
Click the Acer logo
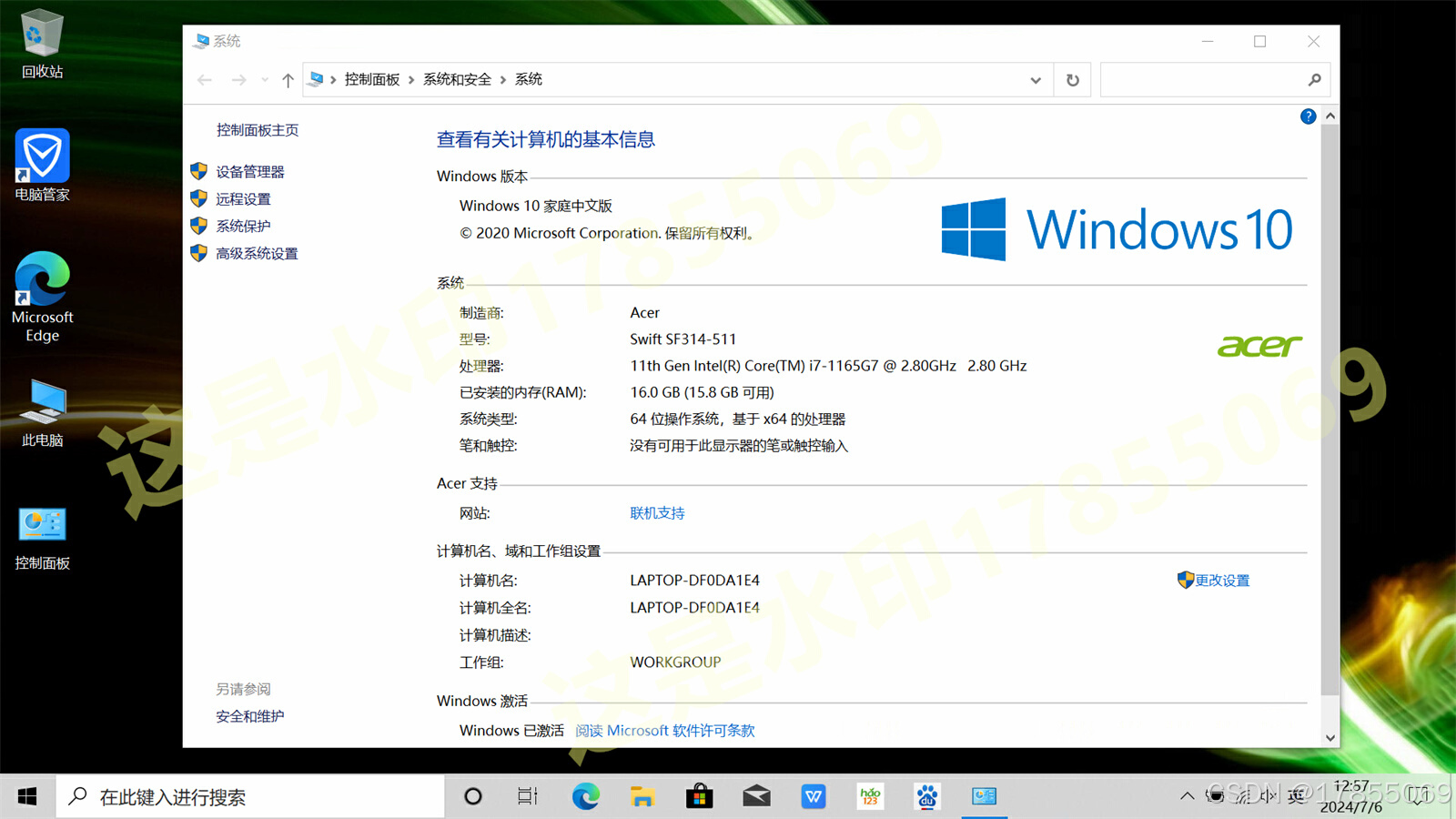click(1259, 346)
